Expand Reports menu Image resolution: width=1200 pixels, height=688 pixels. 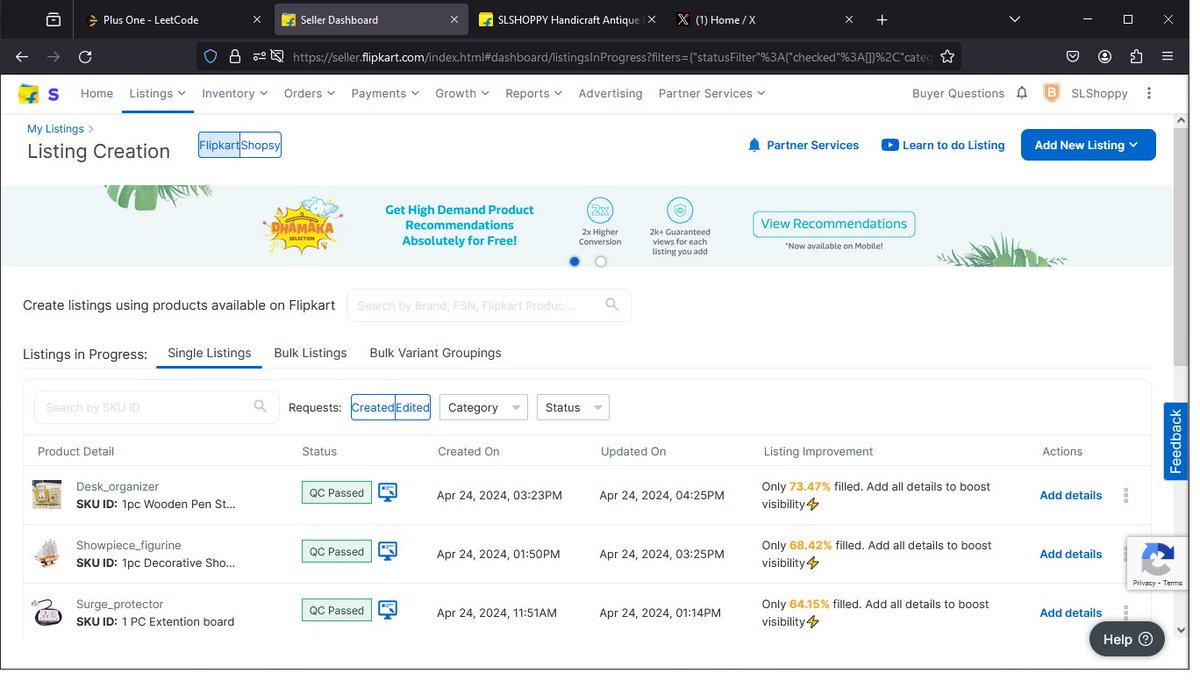point(534,93)
